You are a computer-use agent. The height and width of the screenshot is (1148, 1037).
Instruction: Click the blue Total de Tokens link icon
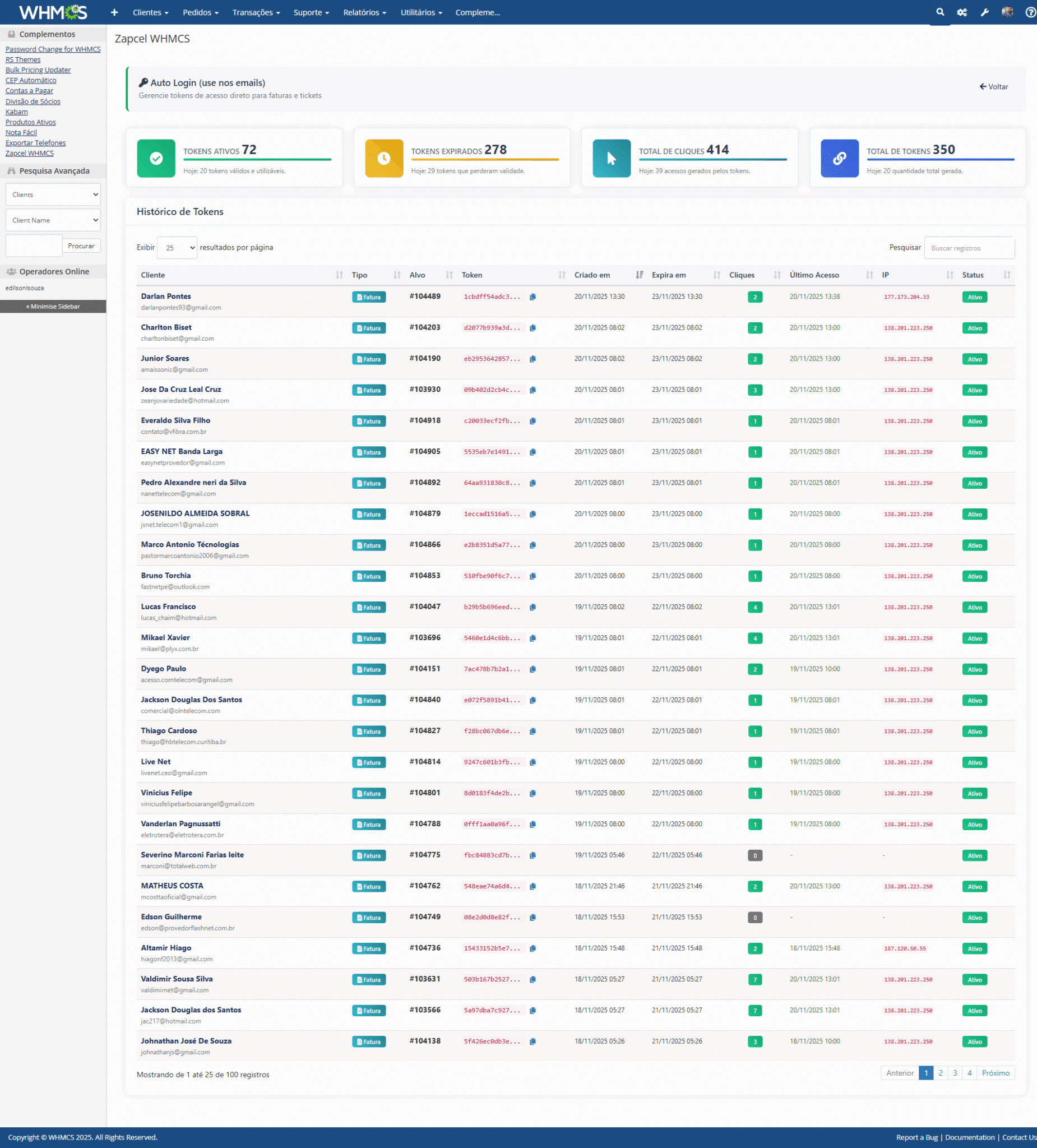coord(839,158)
